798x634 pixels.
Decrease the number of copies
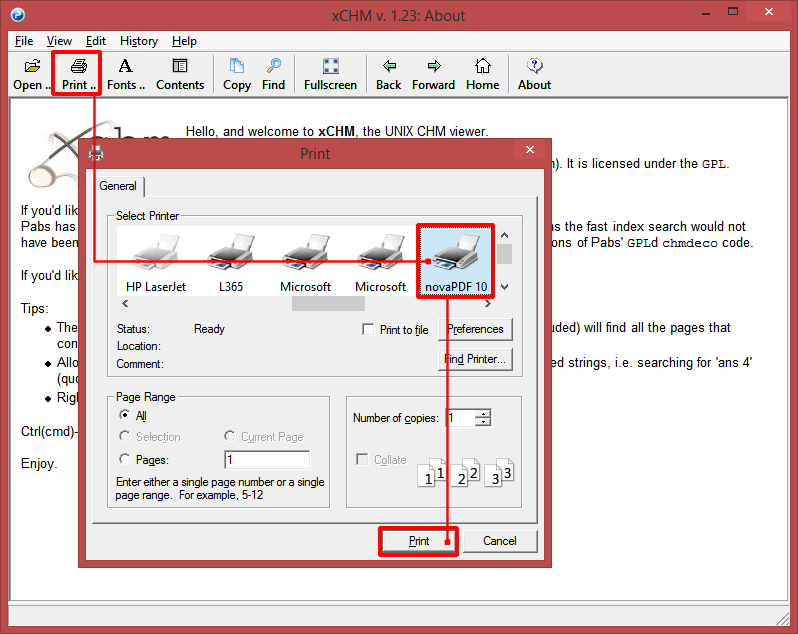point(483,422)
